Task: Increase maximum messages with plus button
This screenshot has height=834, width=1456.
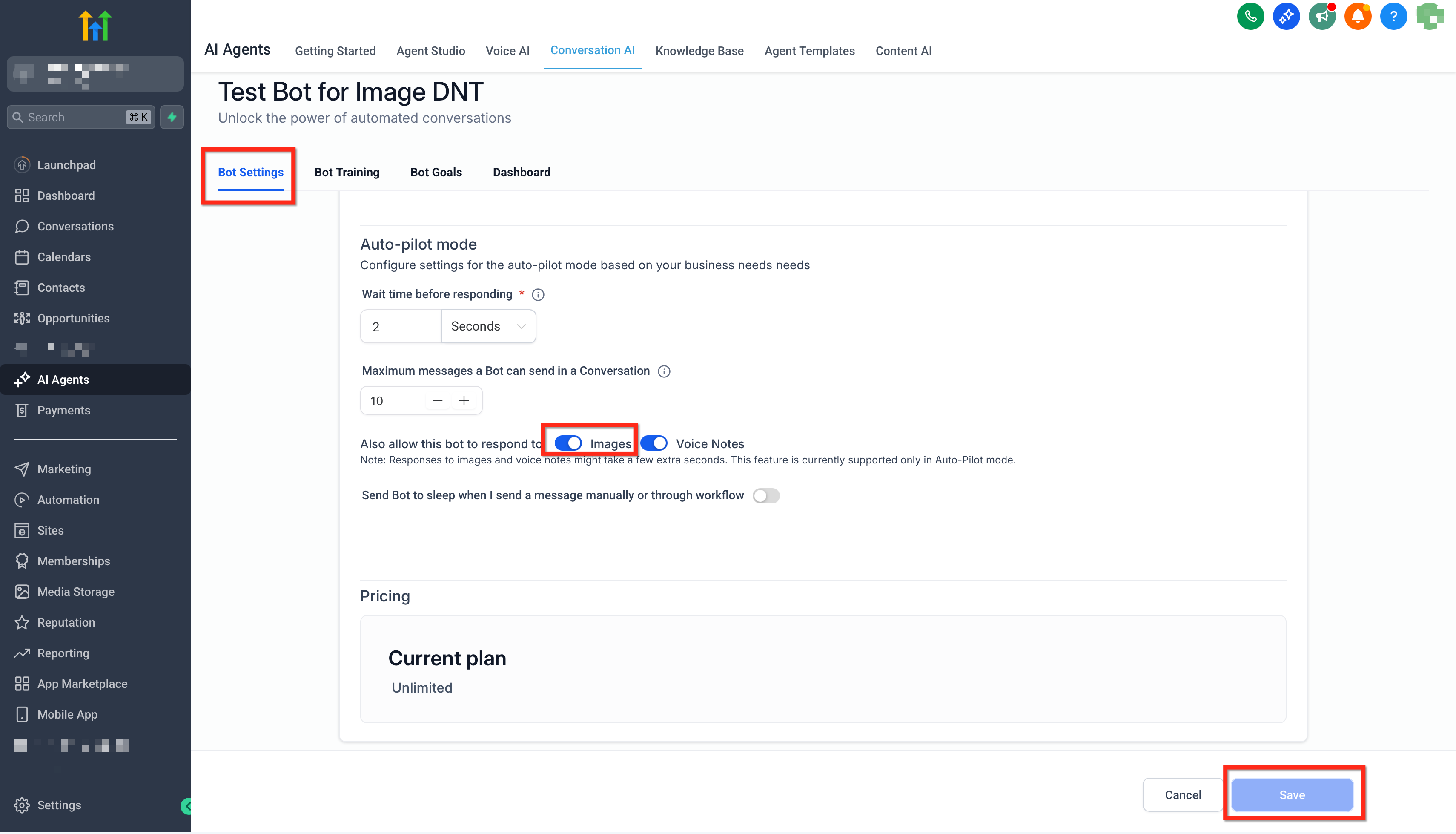Action: [x=464, y=400]
